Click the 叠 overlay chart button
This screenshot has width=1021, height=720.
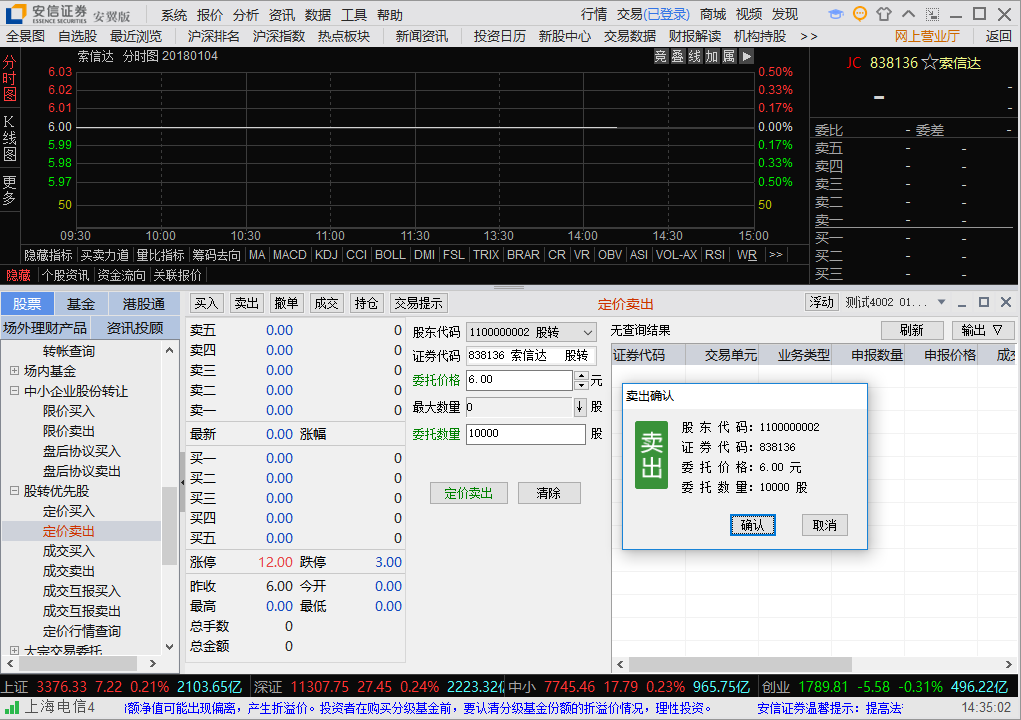point(677,57)
